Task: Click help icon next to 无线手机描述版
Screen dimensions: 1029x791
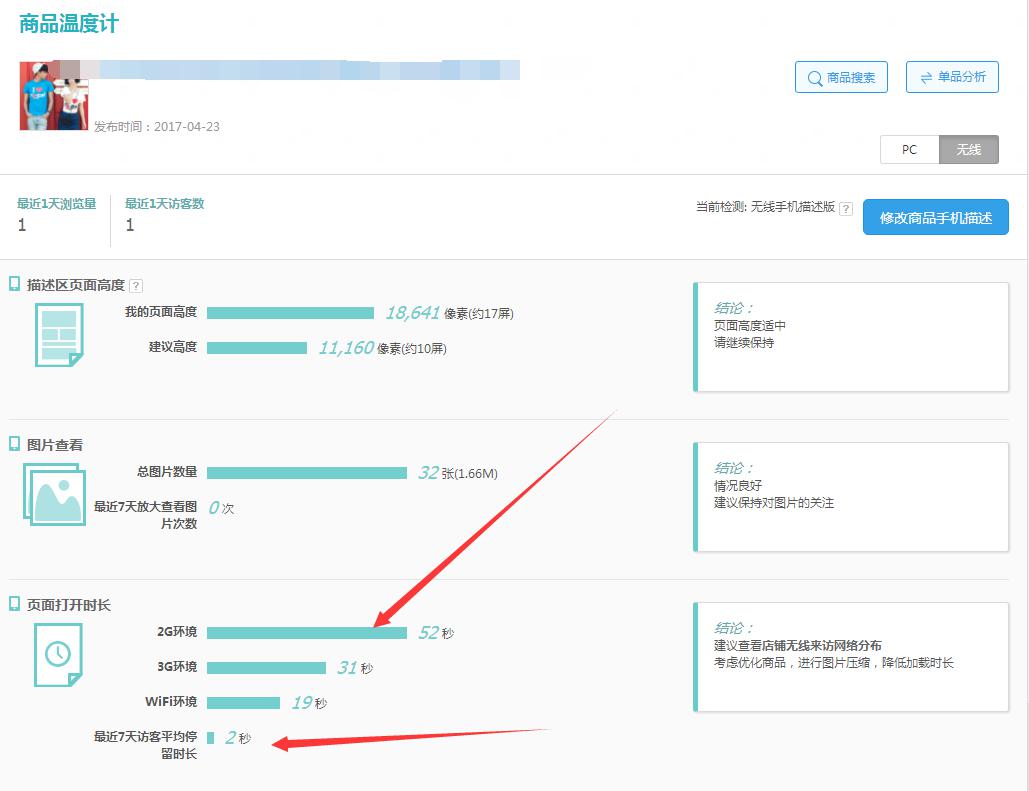Action: click(846, 208)
